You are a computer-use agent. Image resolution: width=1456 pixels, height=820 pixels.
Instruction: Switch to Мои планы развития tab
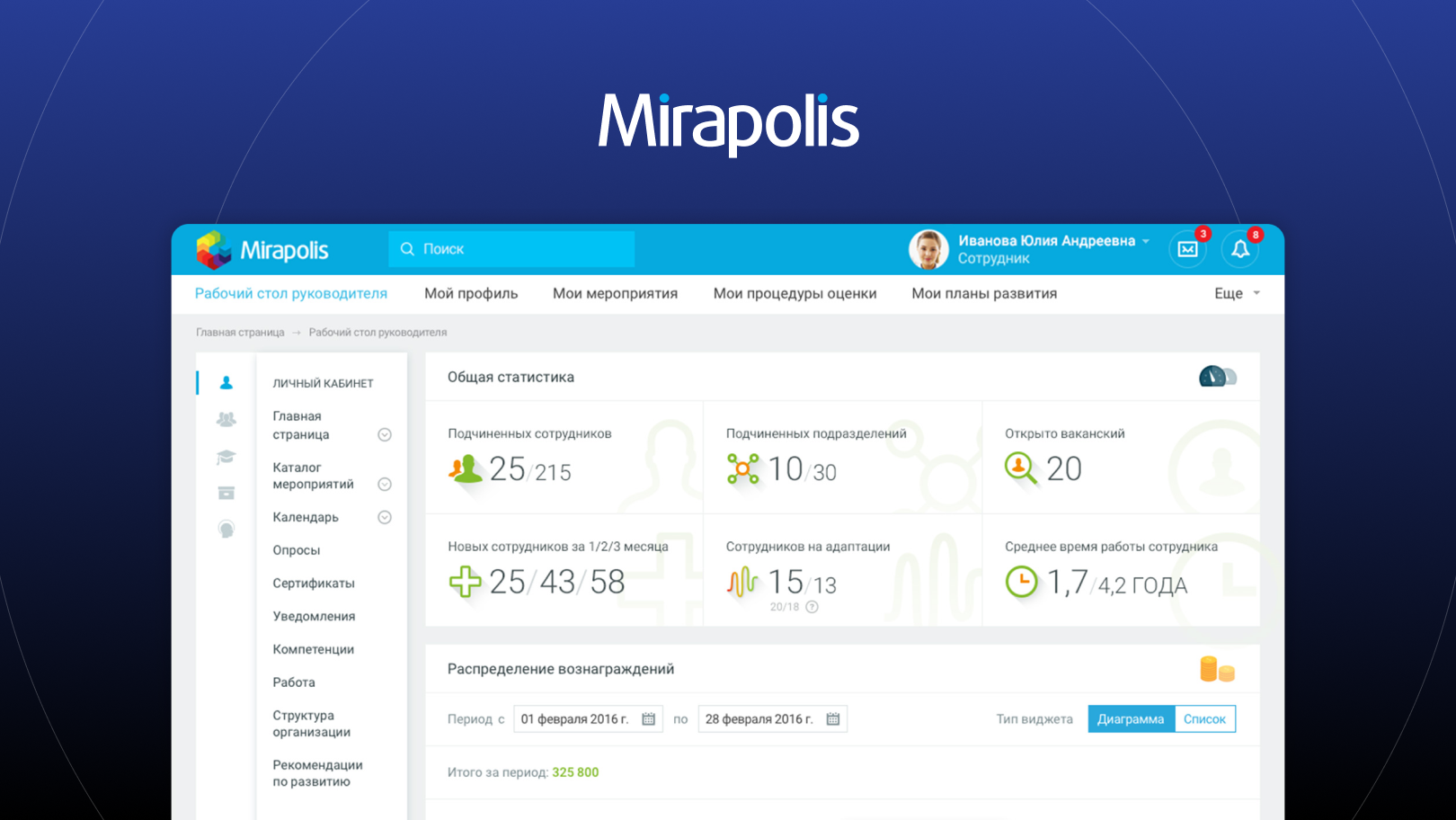pyautogui.click(x=984, y=293)
